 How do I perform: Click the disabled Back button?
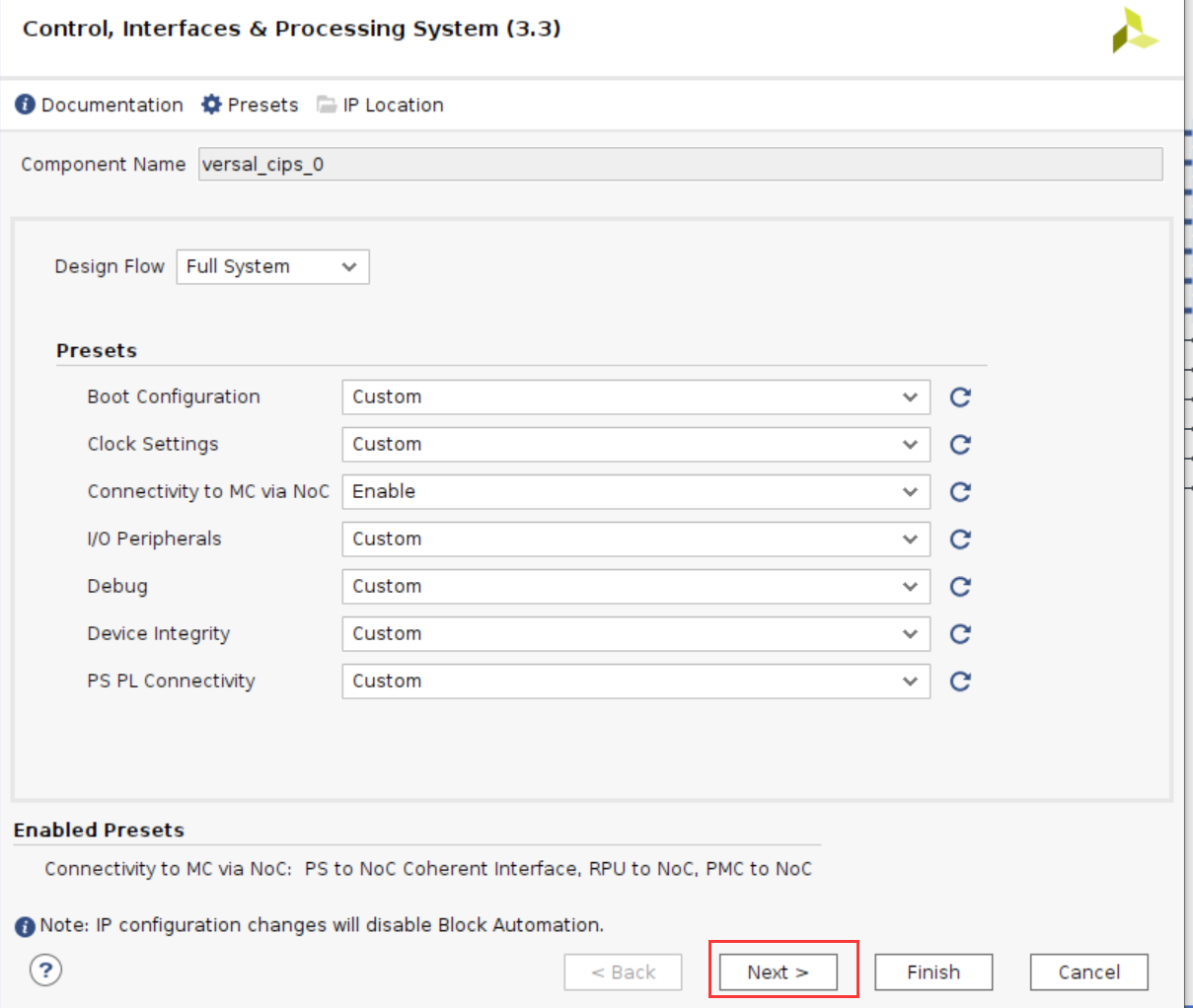pos(623,972)
